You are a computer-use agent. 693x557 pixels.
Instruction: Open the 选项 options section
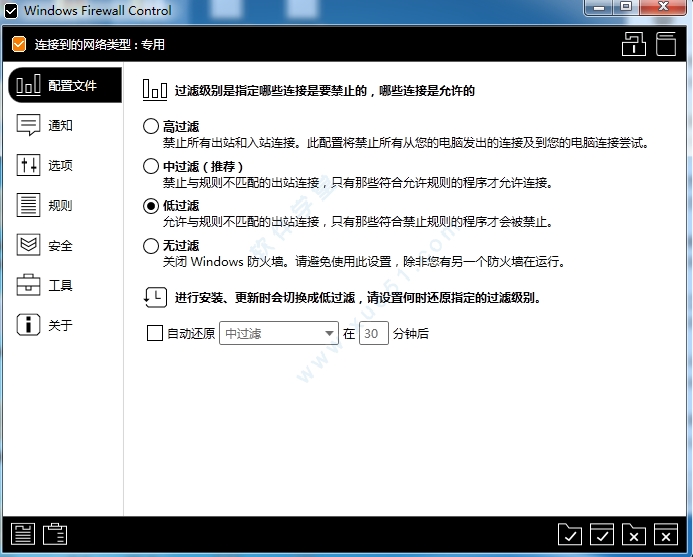60,165
